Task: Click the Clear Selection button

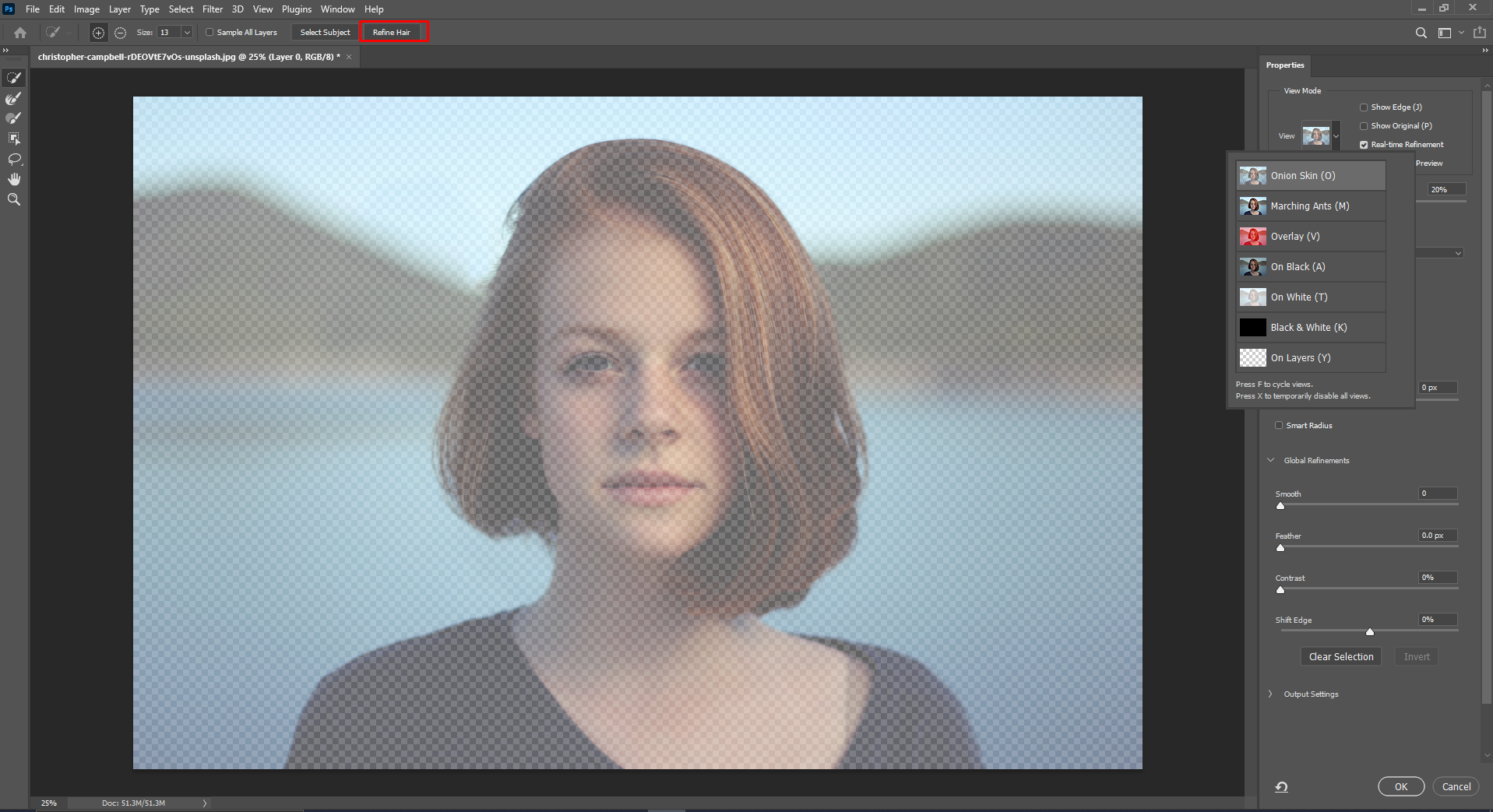Action: 1340,656
